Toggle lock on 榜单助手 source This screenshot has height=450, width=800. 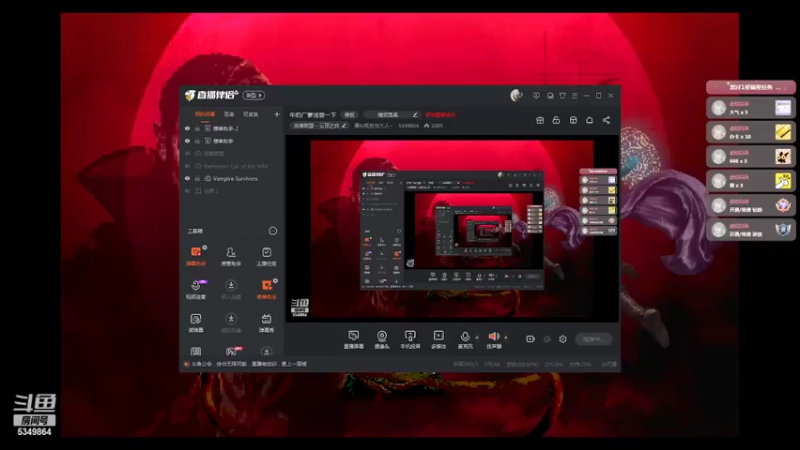(197, 141)
